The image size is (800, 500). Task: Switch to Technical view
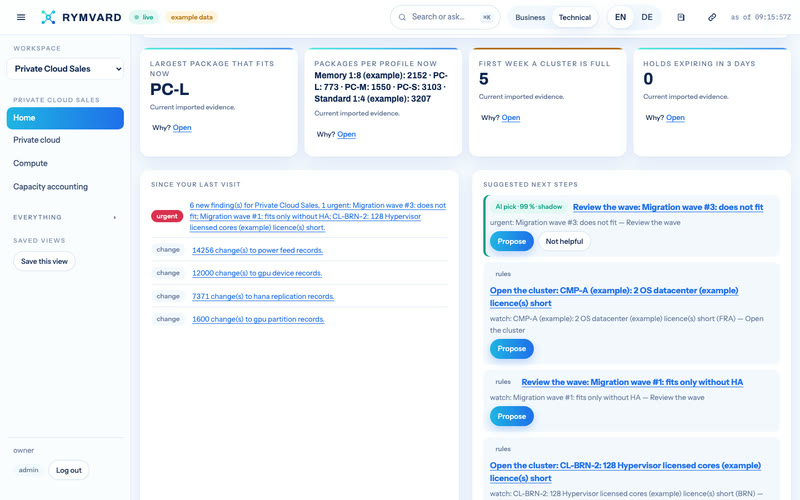[x=574, y=17]
